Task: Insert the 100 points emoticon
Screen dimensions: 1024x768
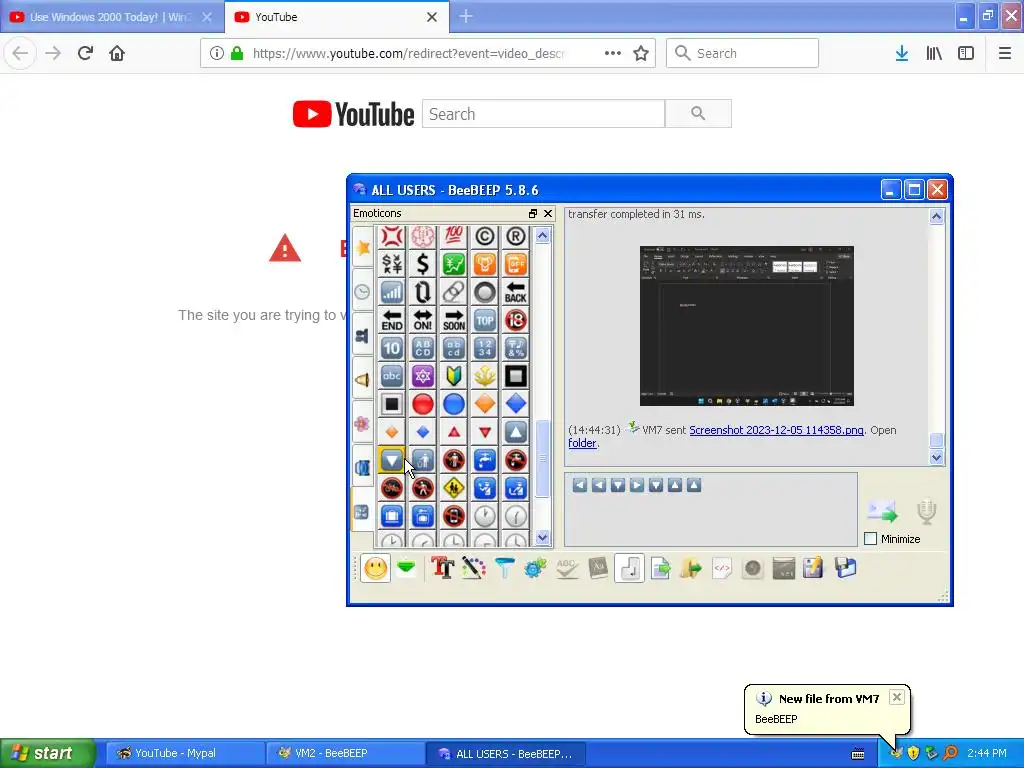Action: (454, 236)
